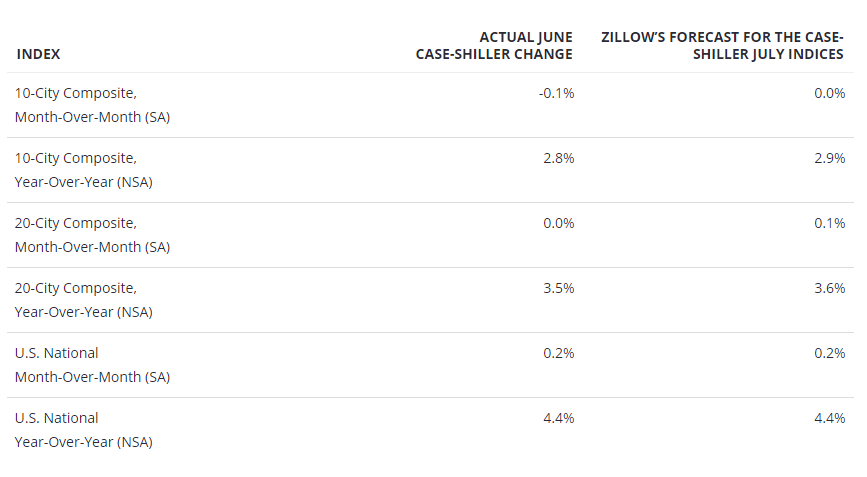Click the 20-City Composite Year-Over-Year row label
Screen dimensions: 867x477
pos(83,300)
